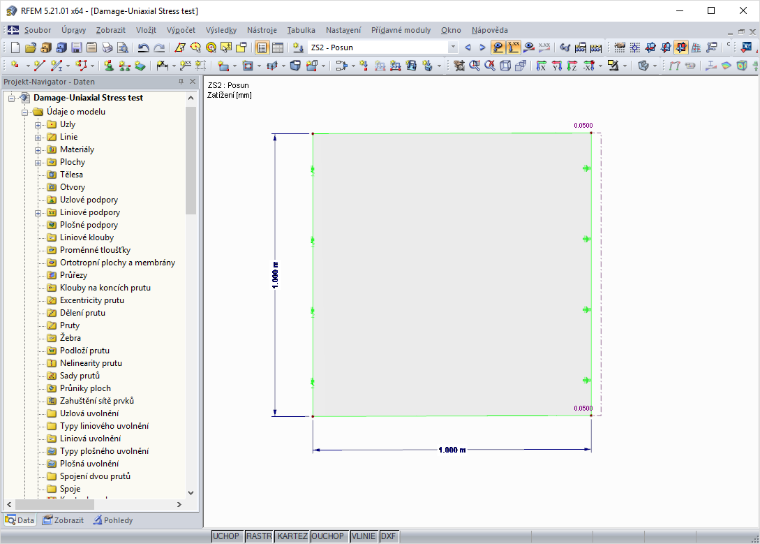Expand the Materiály tree node

(x=38, y=150)
